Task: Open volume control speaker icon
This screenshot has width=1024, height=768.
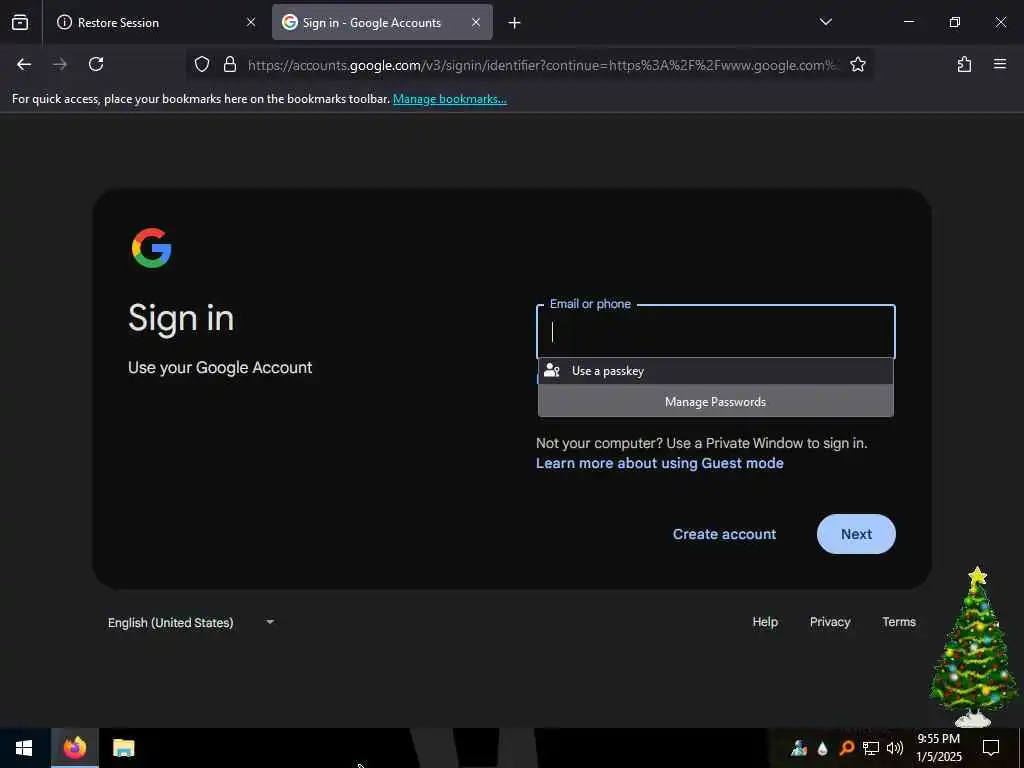Action: (895, 748)
